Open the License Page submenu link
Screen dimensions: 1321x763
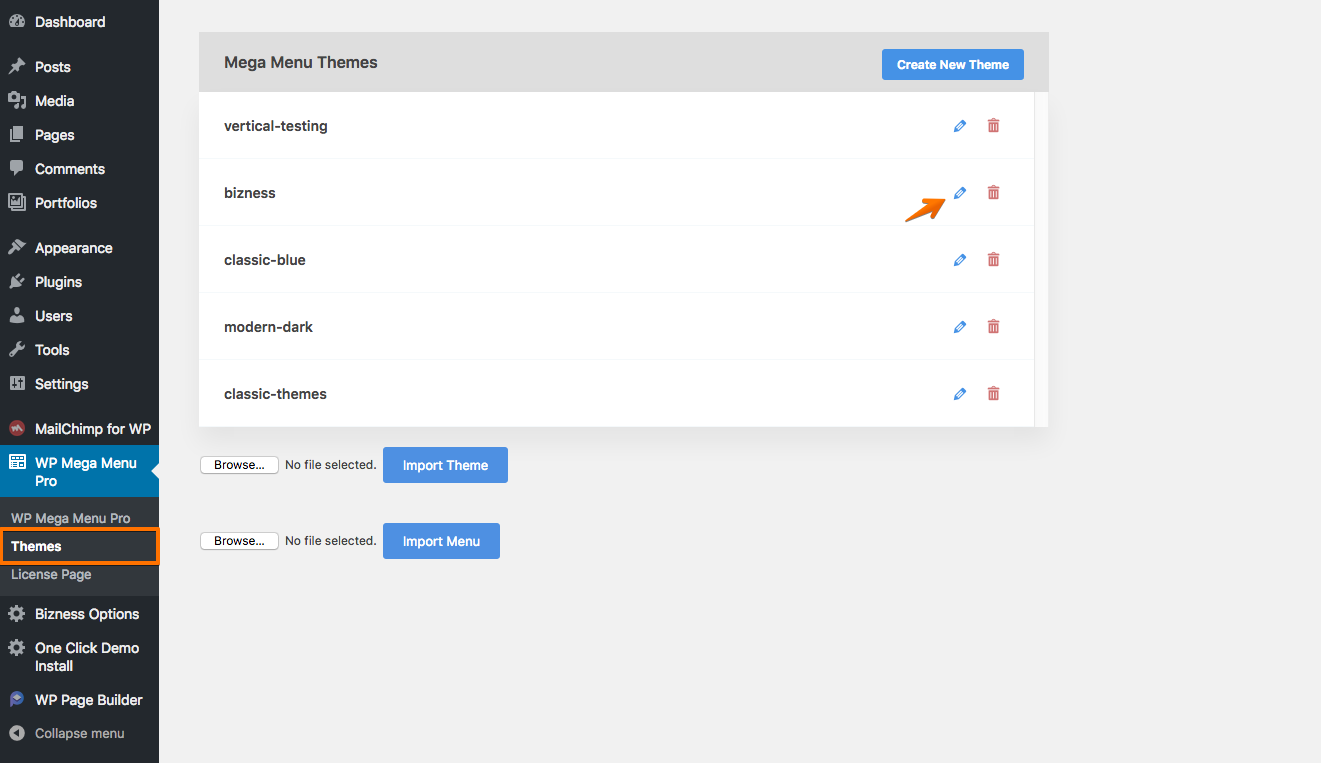click(x=51, y=574)
